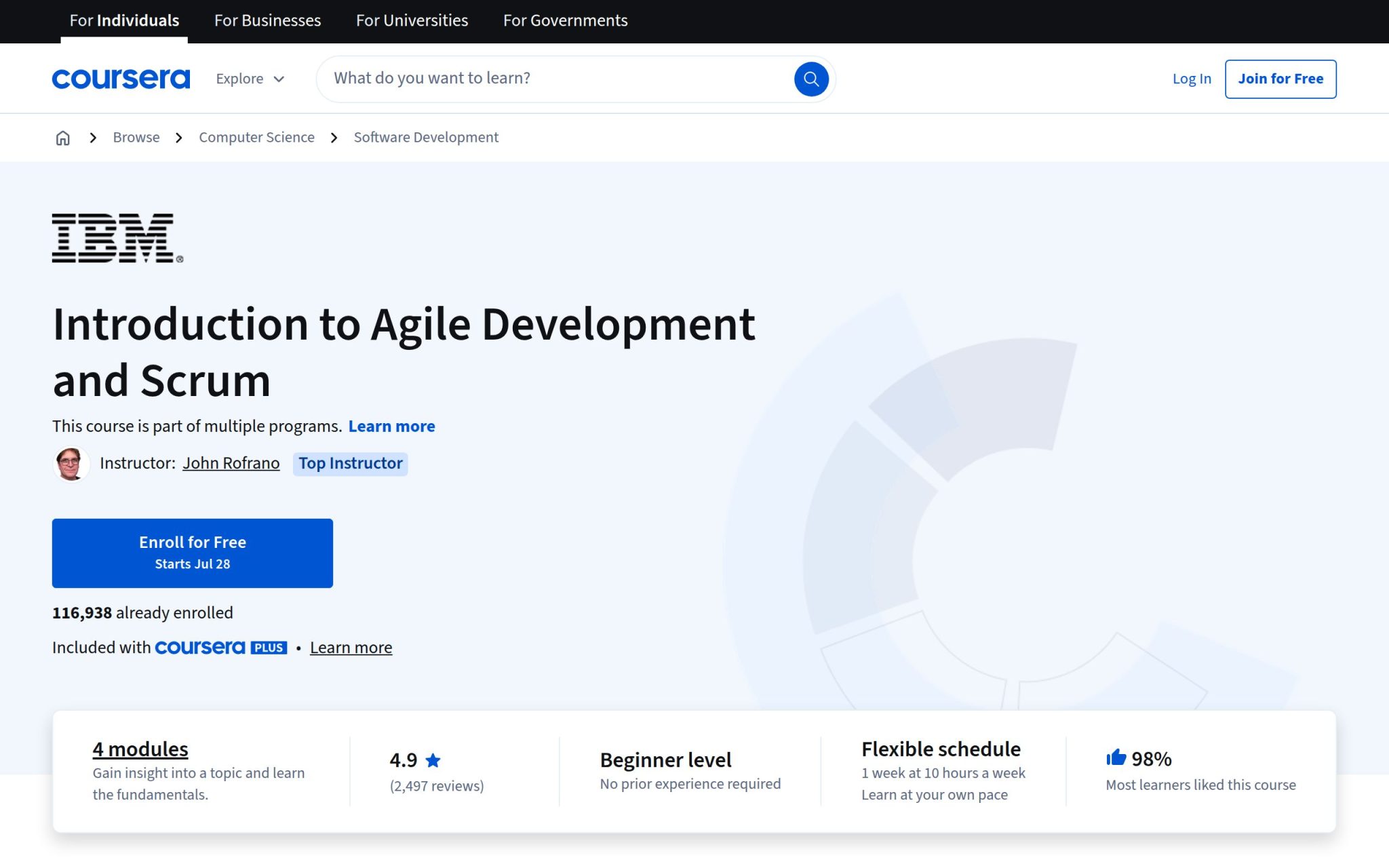This screenshot has height=868, width=1389.
Task: Click the Join for Free button
Action: pos(1280,79)
